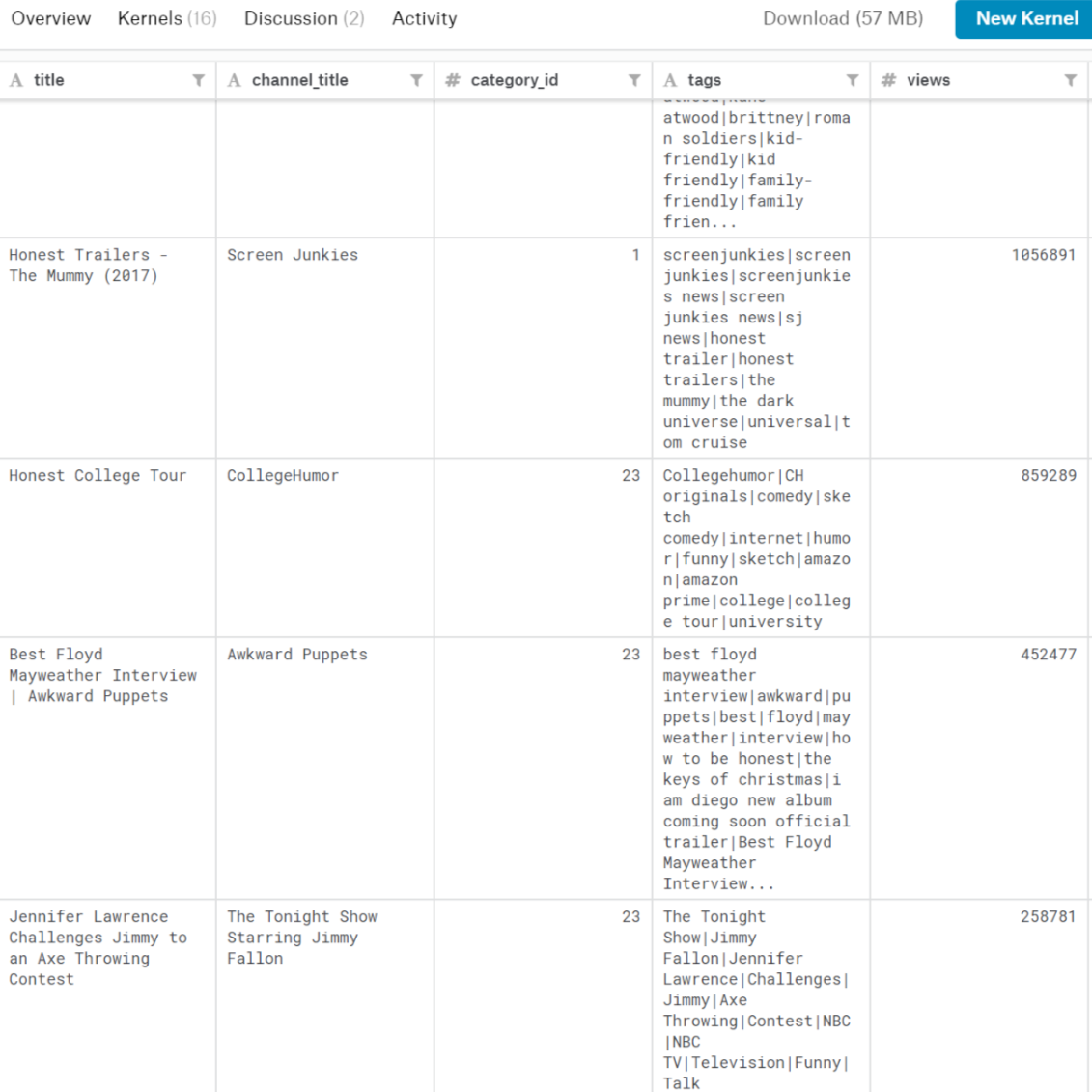The image size is (1092, 1092).
Task: Click the 'Best Floyd Mayweather Interview' title cell
Action: (108, 769)
